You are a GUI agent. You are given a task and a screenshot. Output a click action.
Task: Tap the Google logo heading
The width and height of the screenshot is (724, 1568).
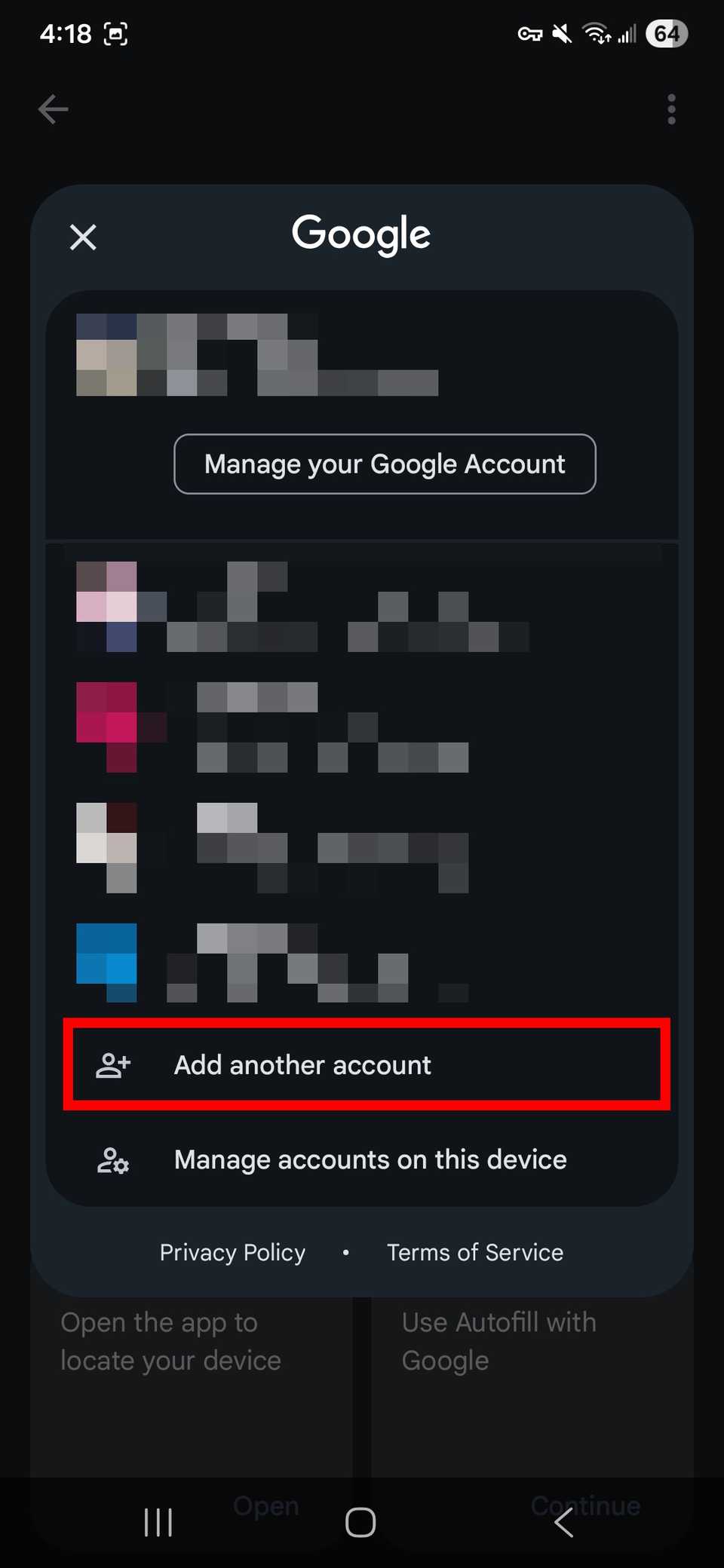(361, 234)
